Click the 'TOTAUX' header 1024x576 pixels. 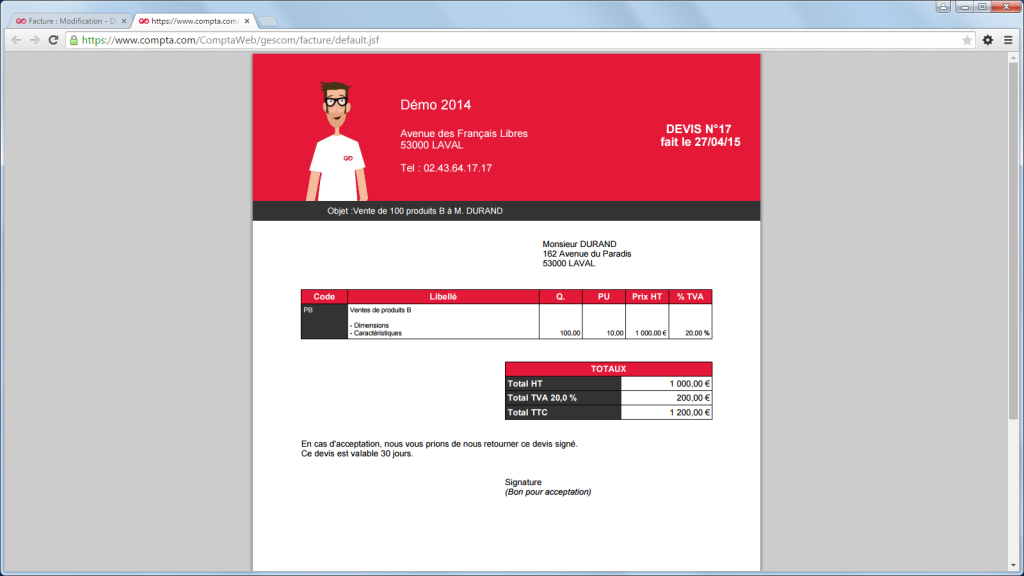[x=608, y=369]
